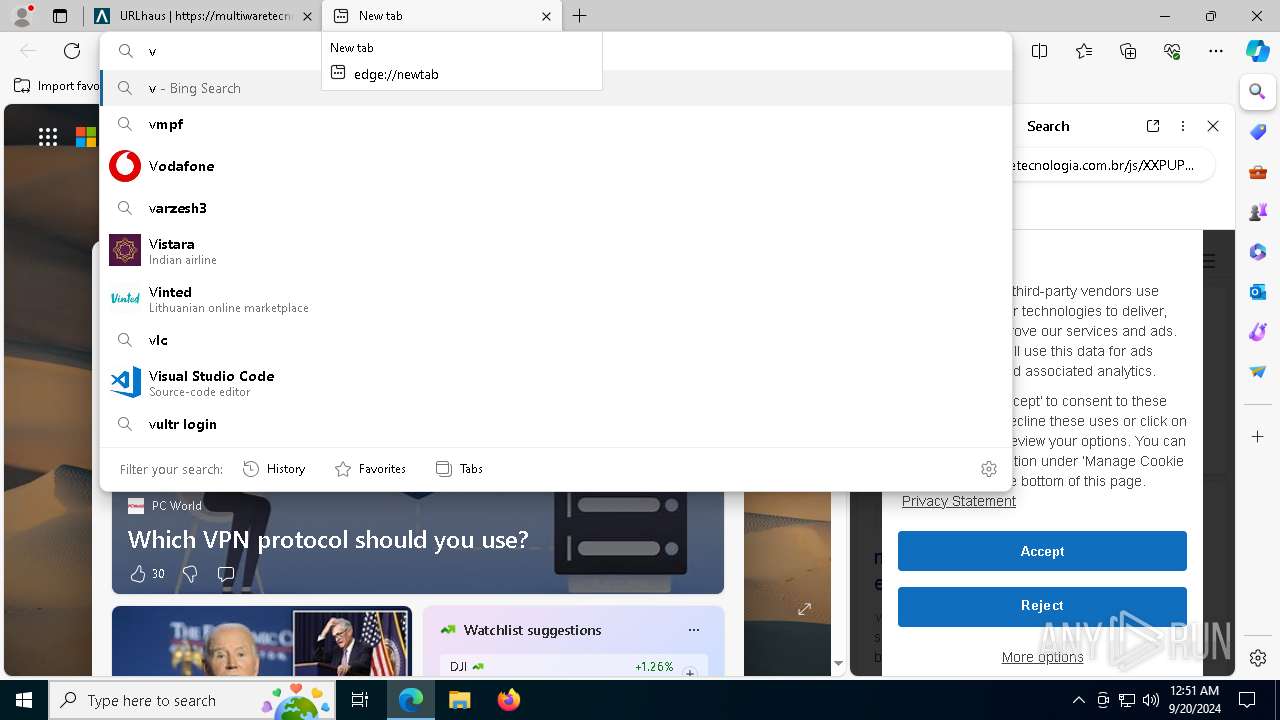Viewport: 1280px width, 720px height.
Task: Close the New tab tab
Action: pyautogui.click(x=546, y=16)
